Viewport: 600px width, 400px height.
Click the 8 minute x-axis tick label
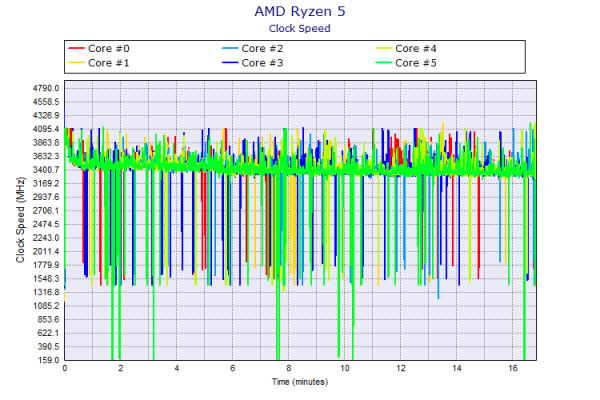pyautogui.click(x=289, y=368)
